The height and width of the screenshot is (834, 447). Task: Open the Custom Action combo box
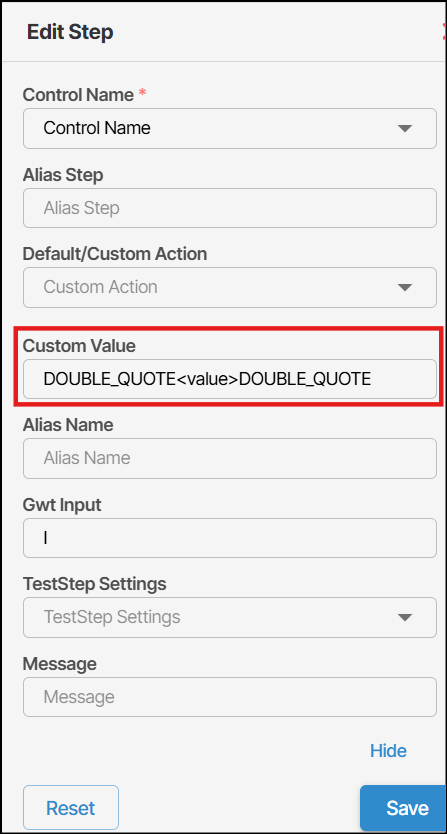[230, 287]
